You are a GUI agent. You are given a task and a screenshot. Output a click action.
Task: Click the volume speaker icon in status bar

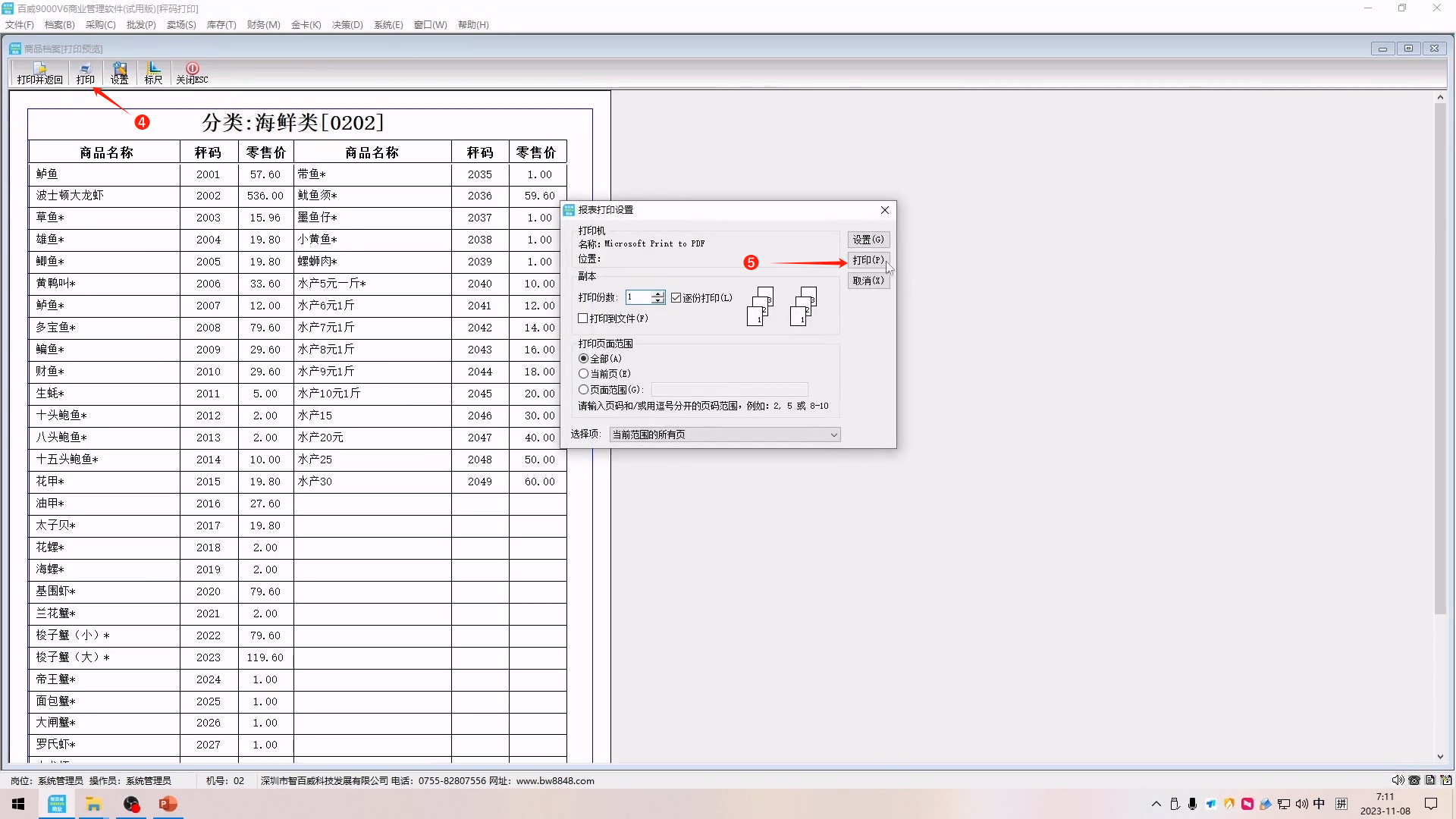1397,780
